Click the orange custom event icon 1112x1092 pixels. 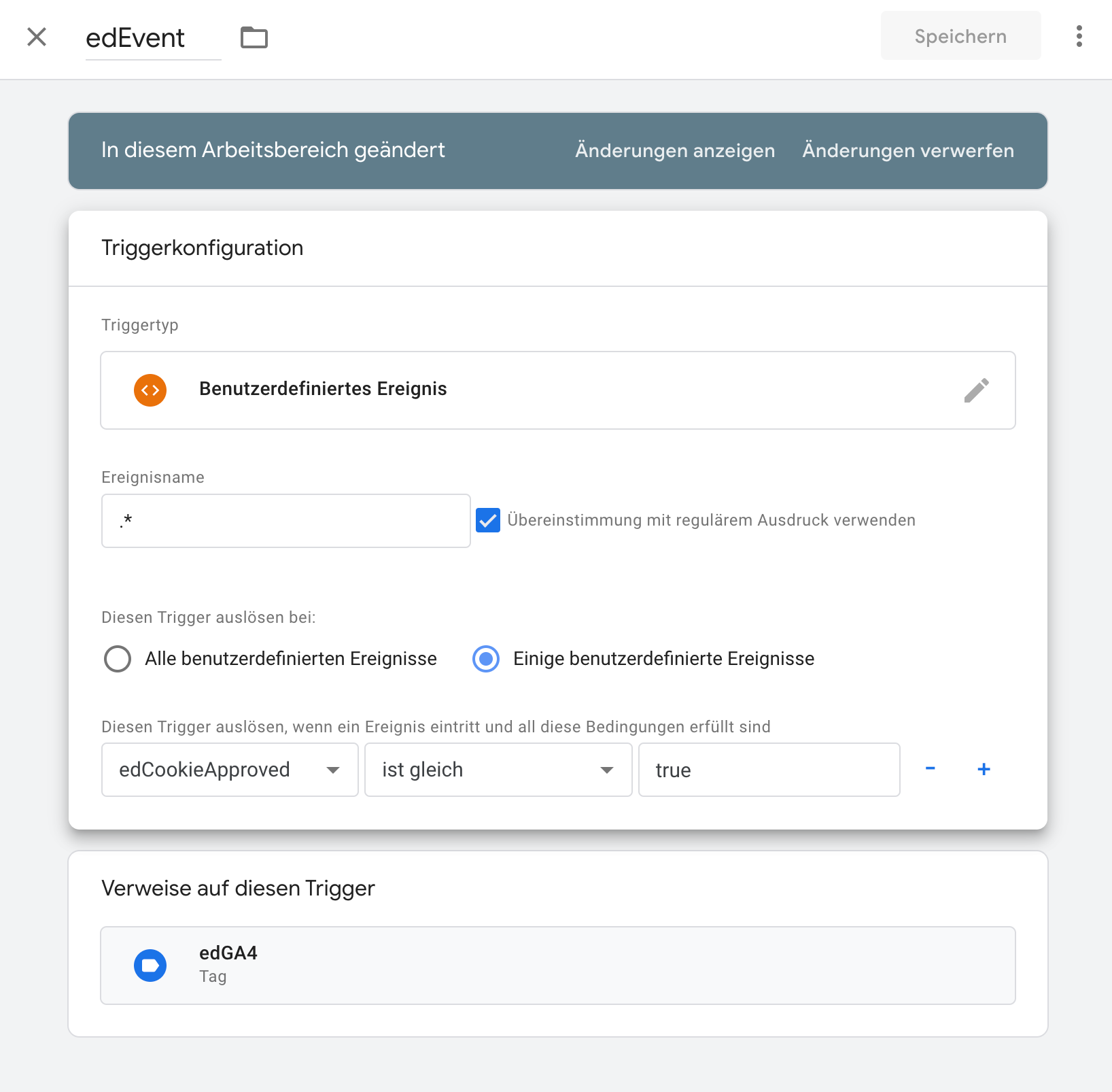tap(150, 390)
